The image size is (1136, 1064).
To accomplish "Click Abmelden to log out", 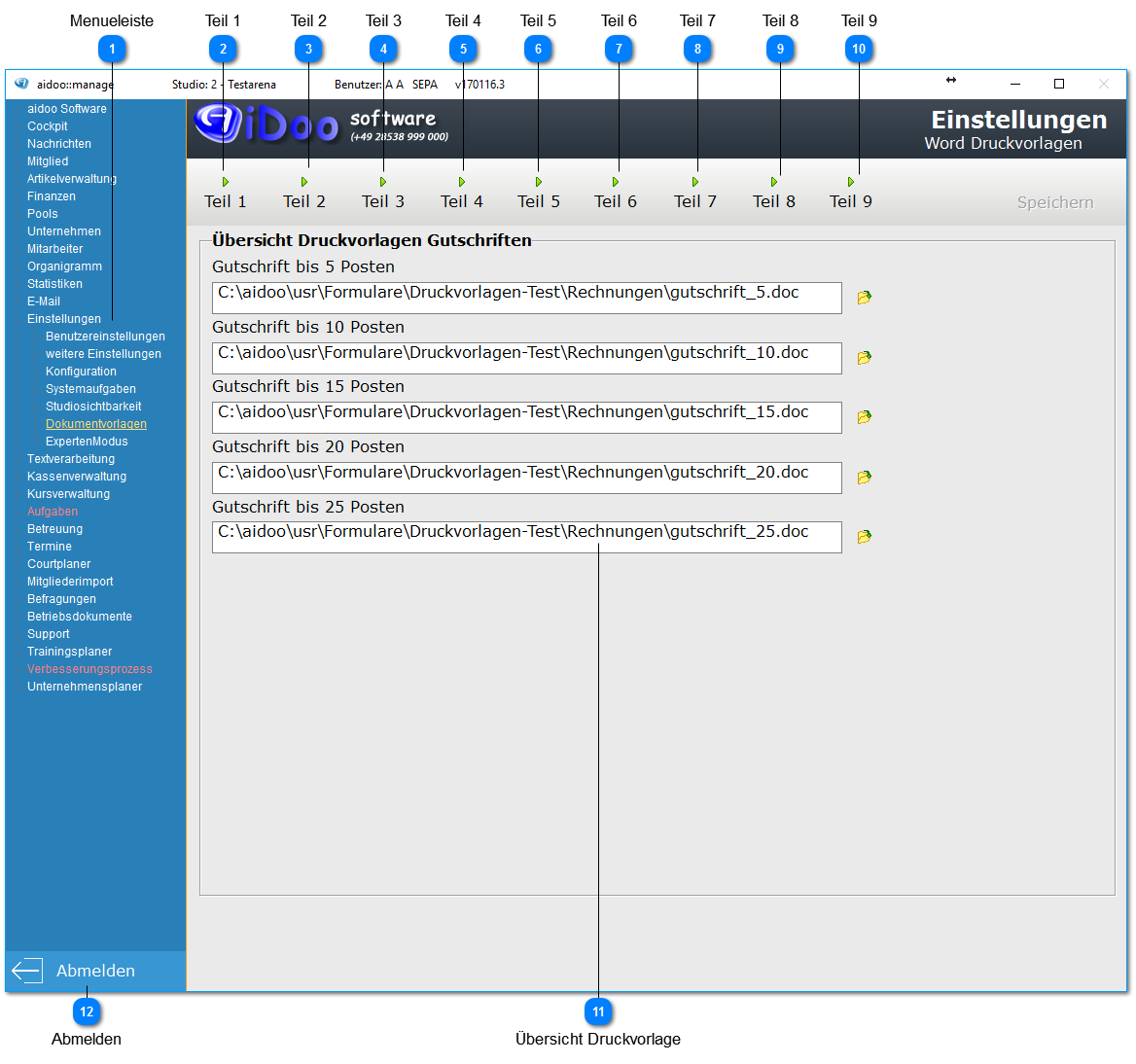I will (x=95, y=971).
